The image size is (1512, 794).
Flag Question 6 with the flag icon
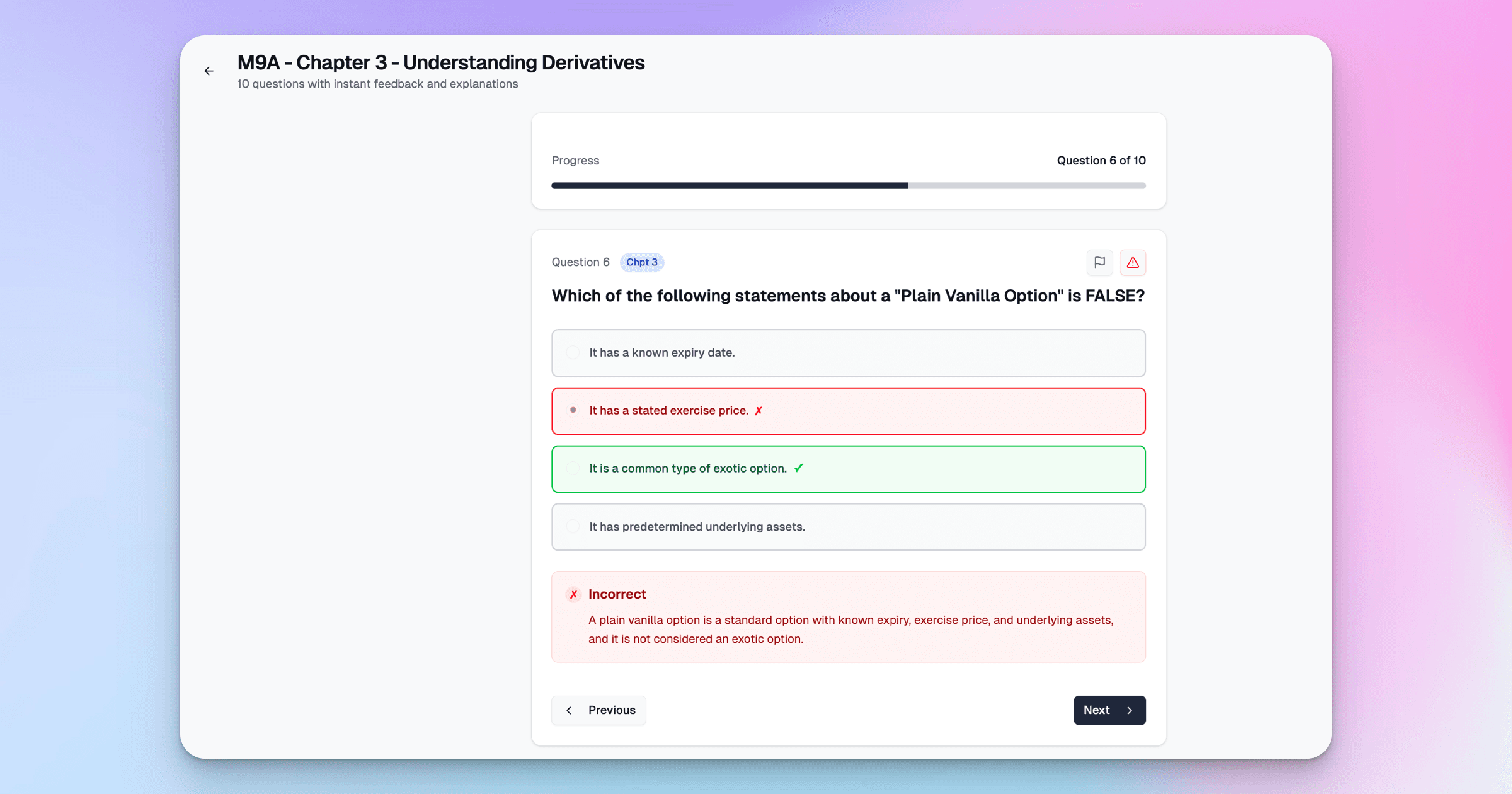1099,262
